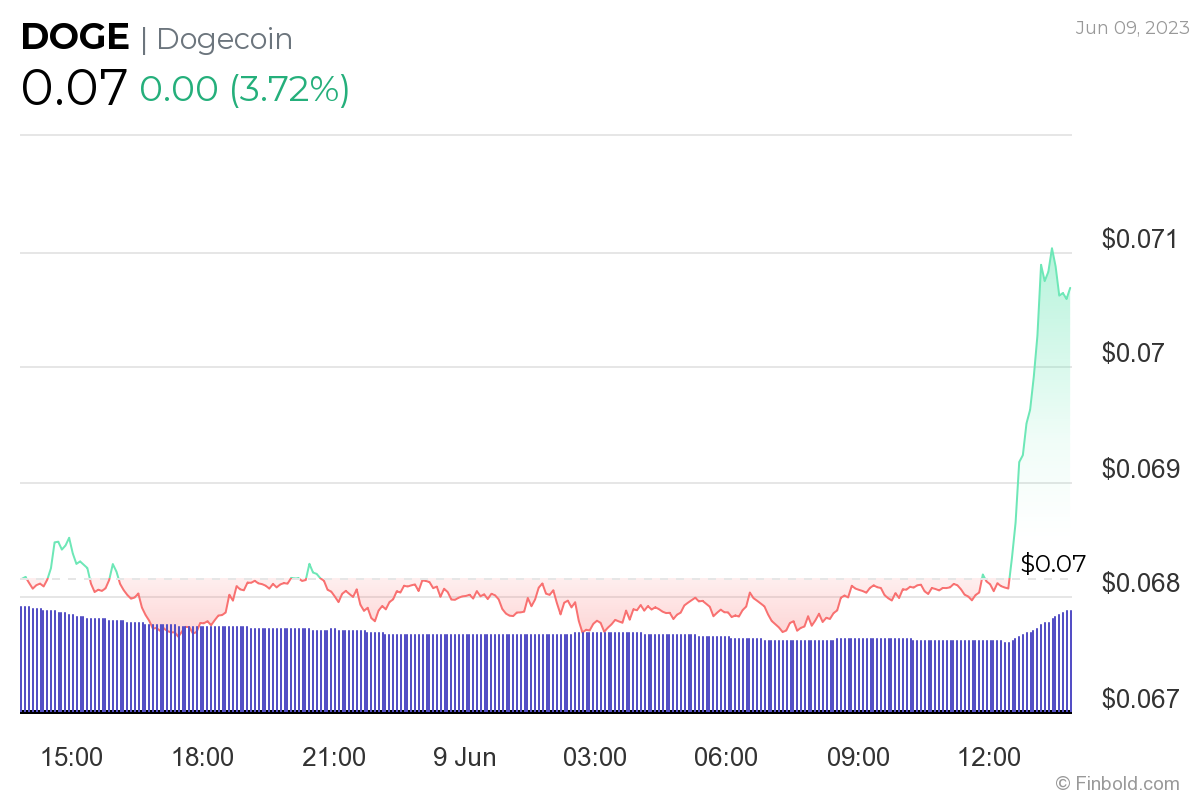The height and width of the screenshot is (800, 1200).
Task: Click the $0.07 reference line label
Action: pyautogui.click(x=1053, y=564)
